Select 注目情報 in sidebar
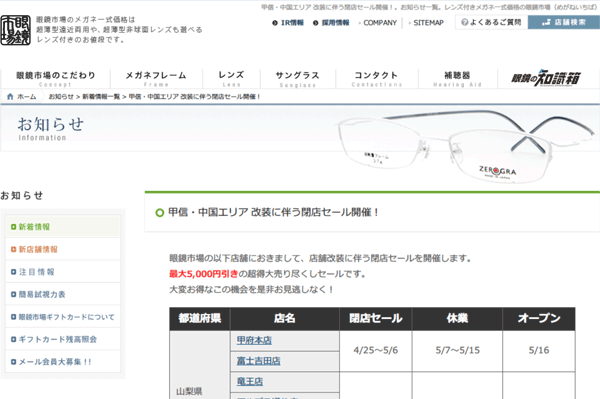The height and width of the screenshot is (399, 600). [63, 272]
